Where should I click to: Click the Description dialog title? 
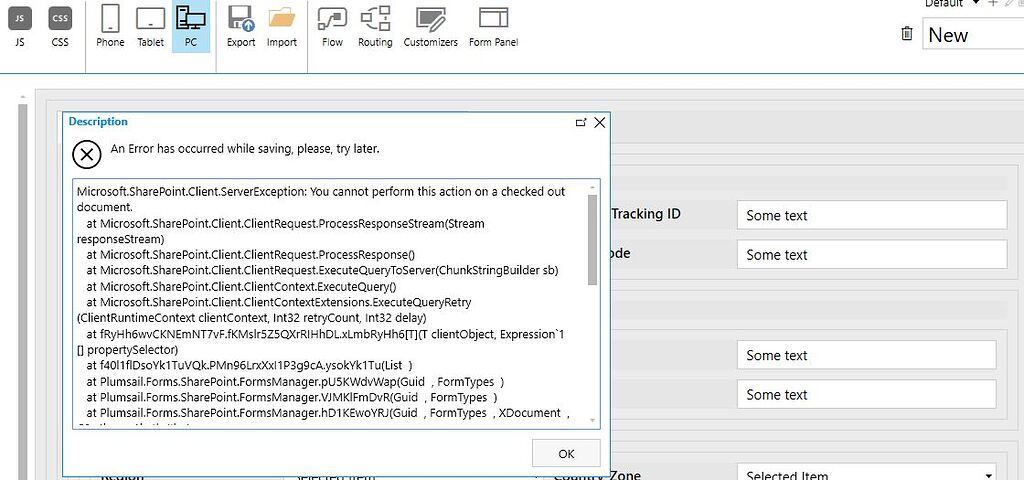[98, 121]
